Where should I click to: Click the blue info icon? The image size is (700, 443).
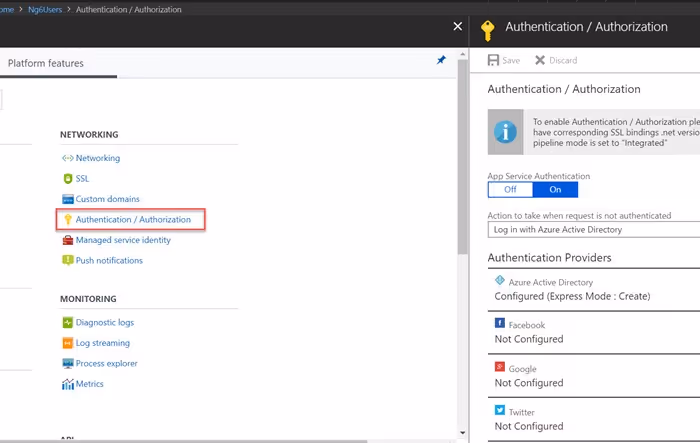[505, 132]
